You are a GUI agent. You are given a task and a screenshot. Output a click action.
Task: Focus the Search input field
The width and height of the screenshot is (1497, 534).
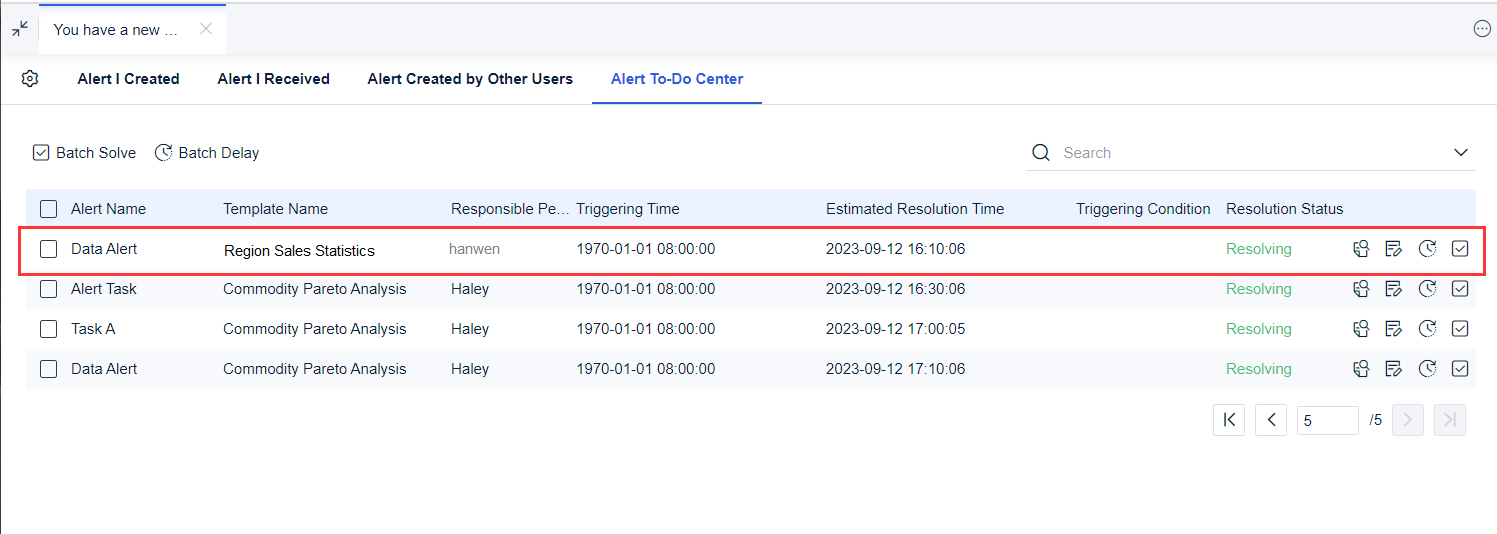[1250, 153]
